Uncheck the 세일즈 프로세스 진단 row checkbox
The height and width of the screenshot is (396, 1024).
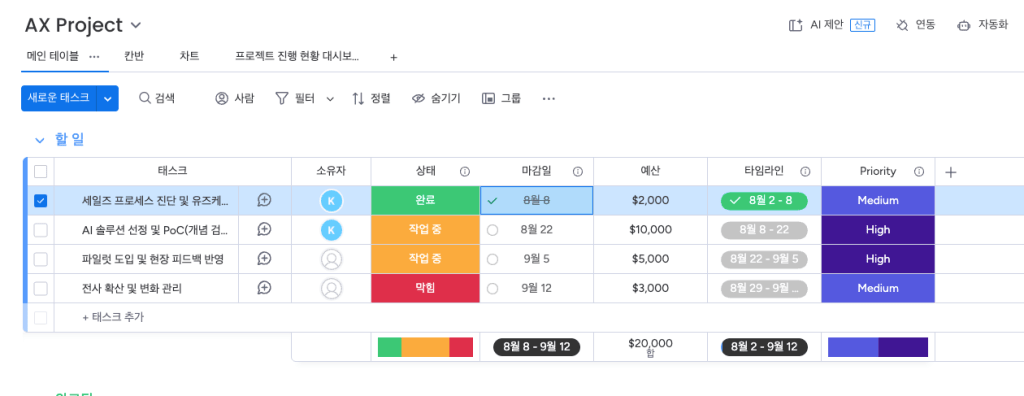click(x=40, y=201)
